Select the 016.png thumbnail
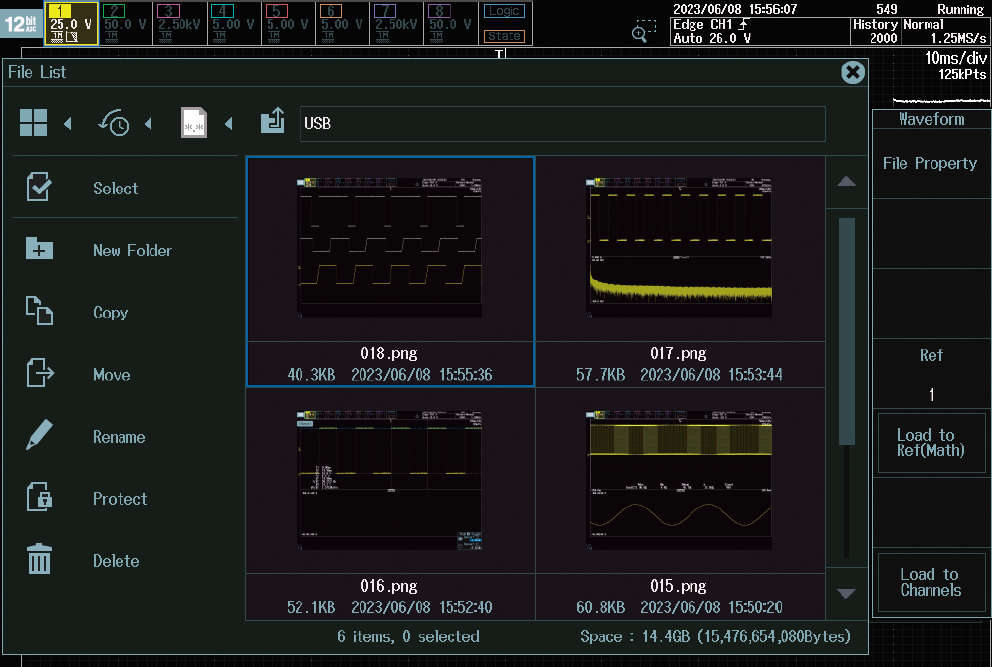The height and width of the screenshot is (667, 992). (390, 480)
